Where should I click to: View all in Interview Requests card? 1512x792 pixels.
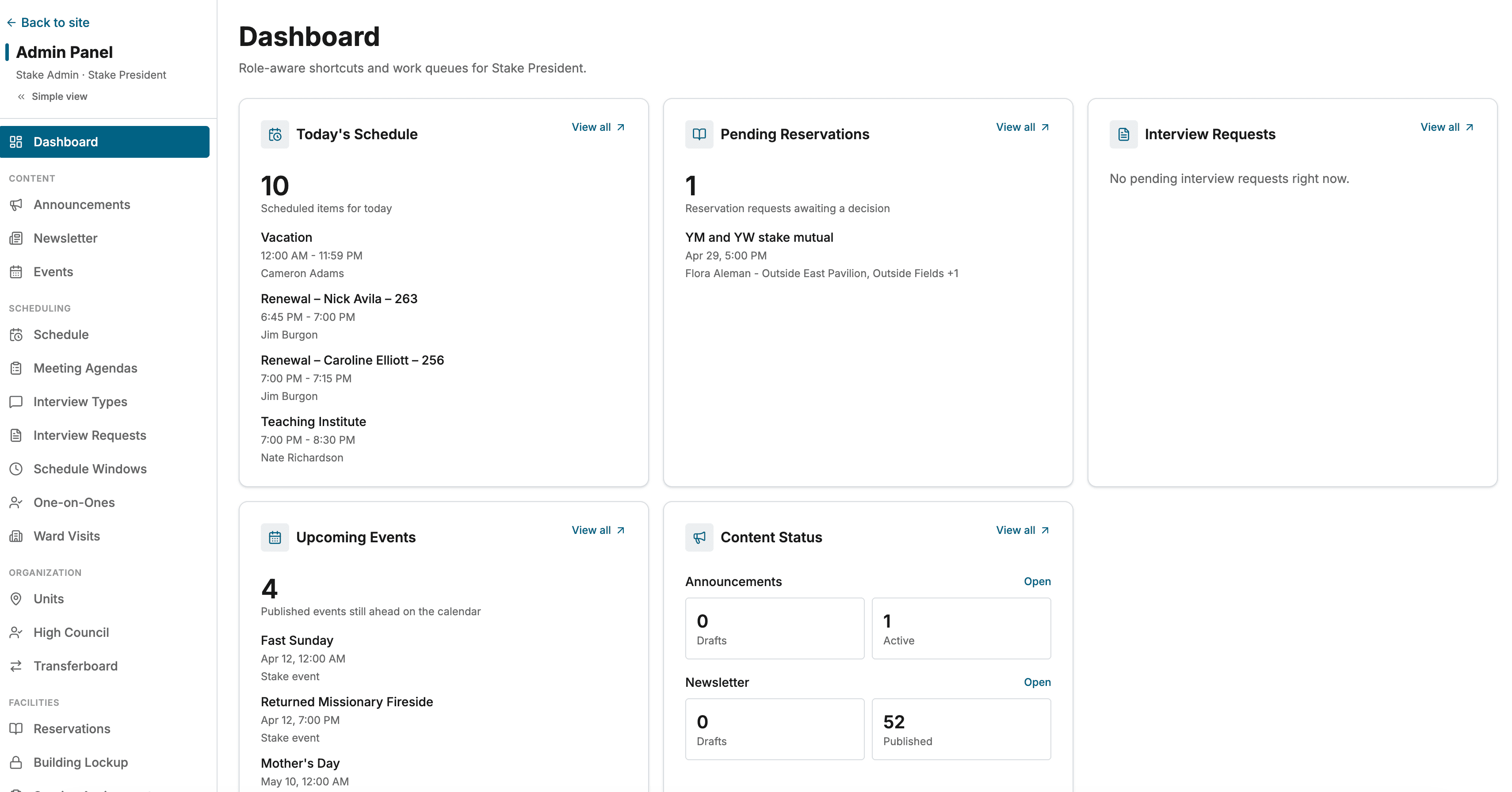(1447, 127)
